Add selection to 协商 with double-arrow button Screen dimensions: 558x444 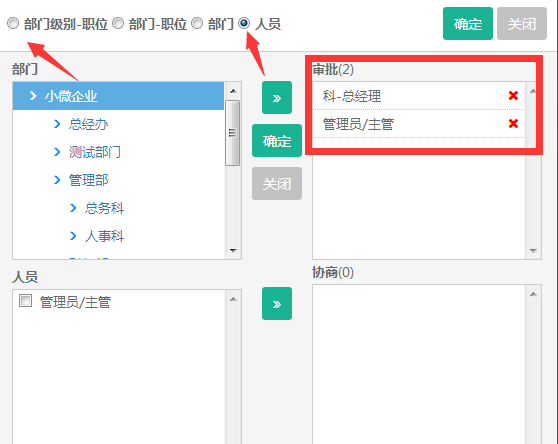[x=277, y=304]
